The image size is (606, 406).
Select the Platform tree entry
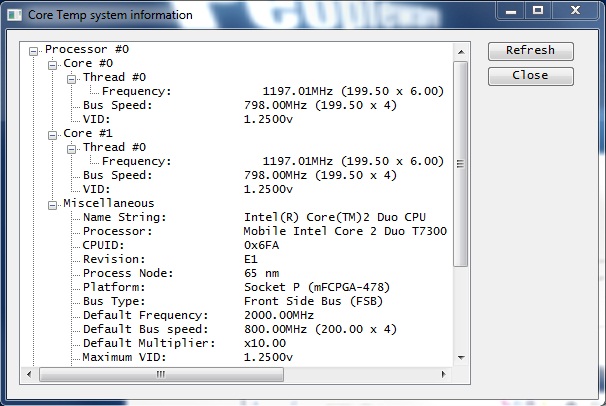(113, 287)
